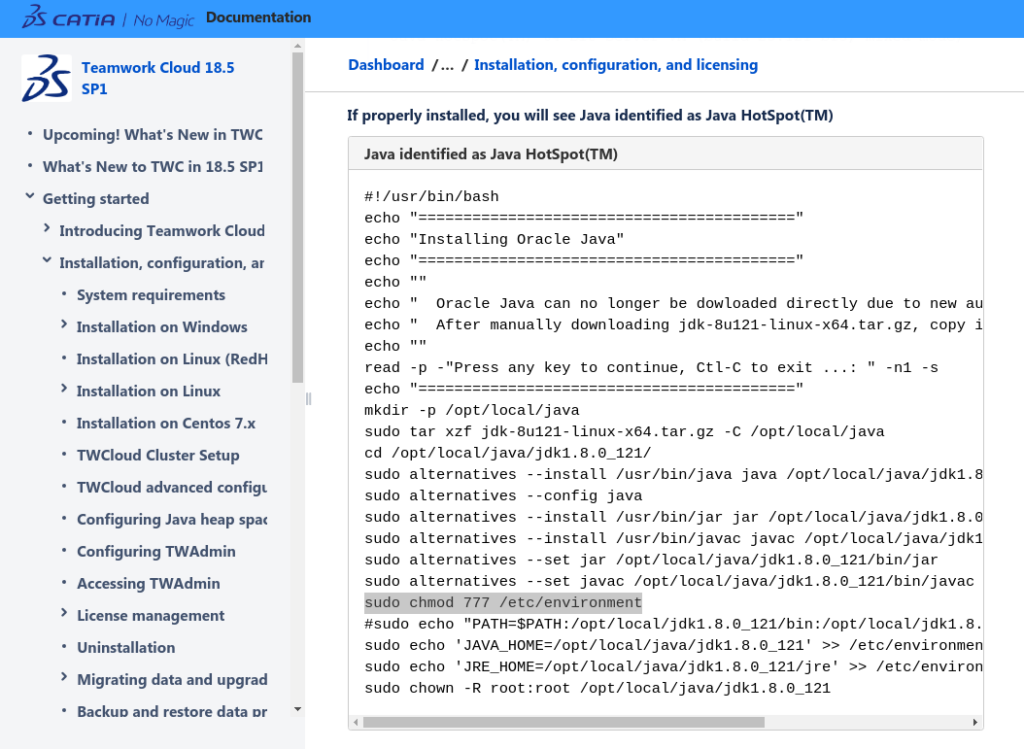1024x749 pixels.
Task: Open Installation, configuration, and licensing breadcrumb
Action: (616, 65)
